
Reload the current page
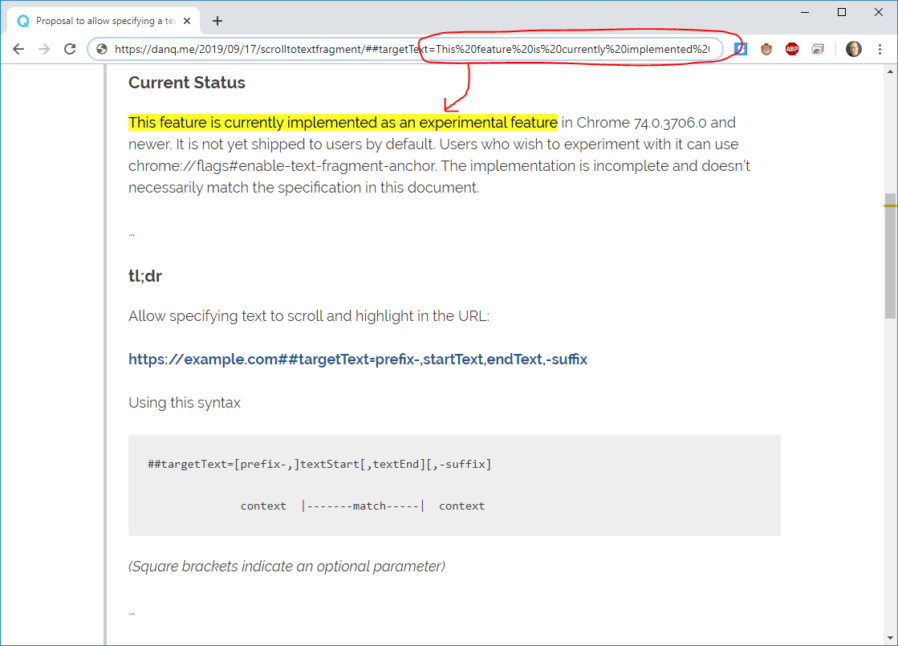[69, 48]
